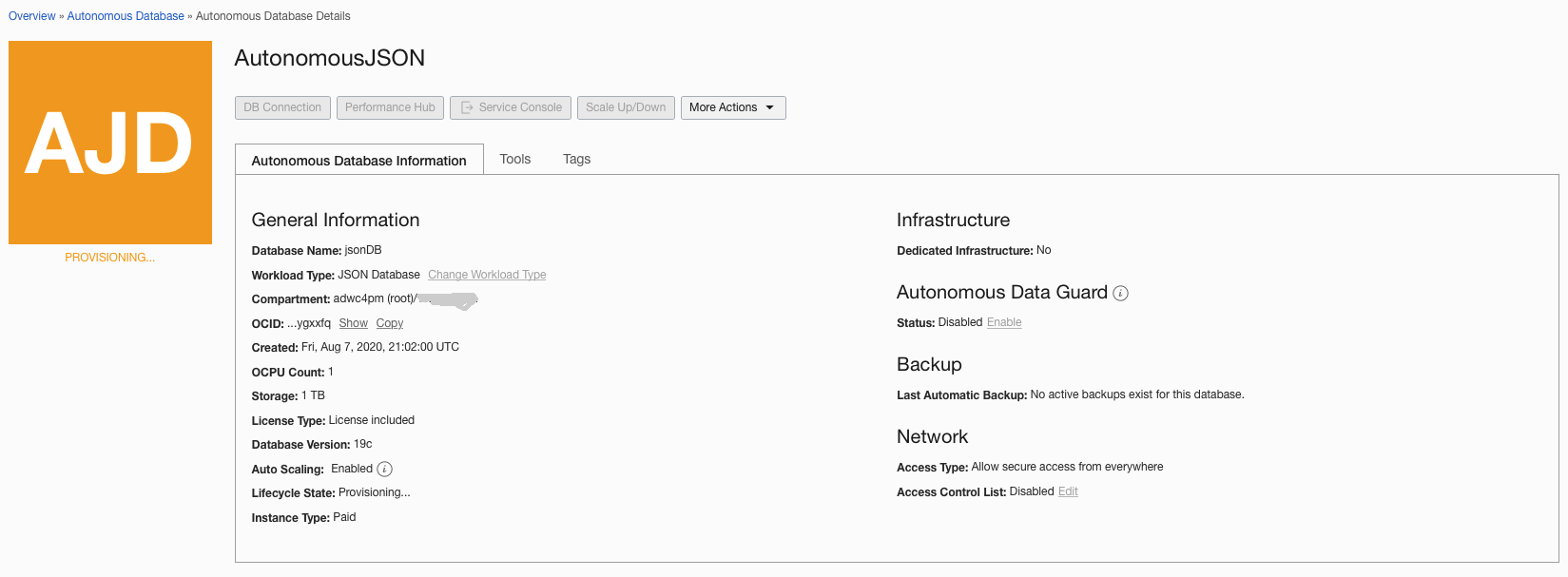
Task: Open the Performance Hub
Action: coord(390,108)
